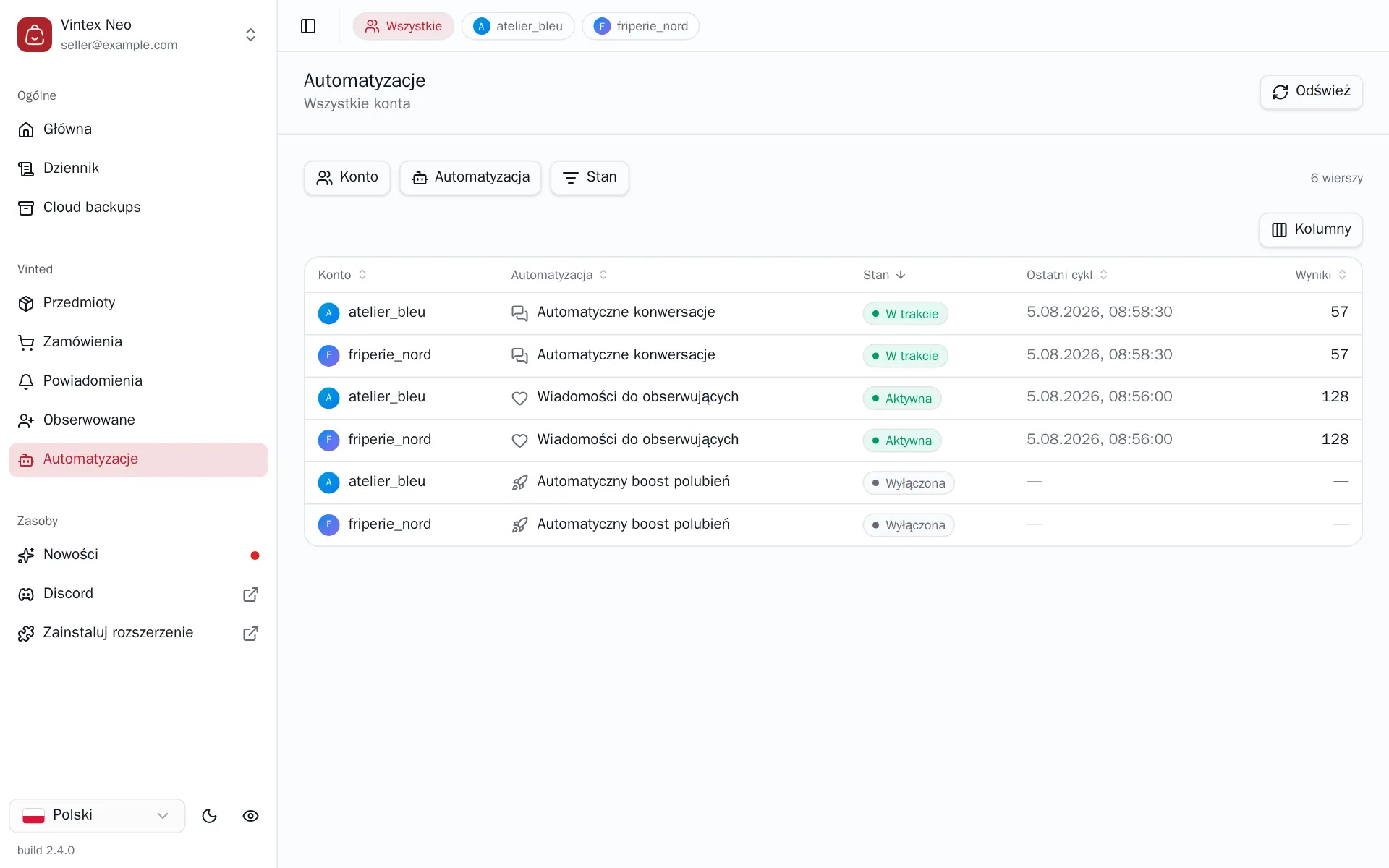The width and height of the screenshot is (1389, 868).
Task: Switch to the friperie_nord account tab
Action: (x=641, y=26)
